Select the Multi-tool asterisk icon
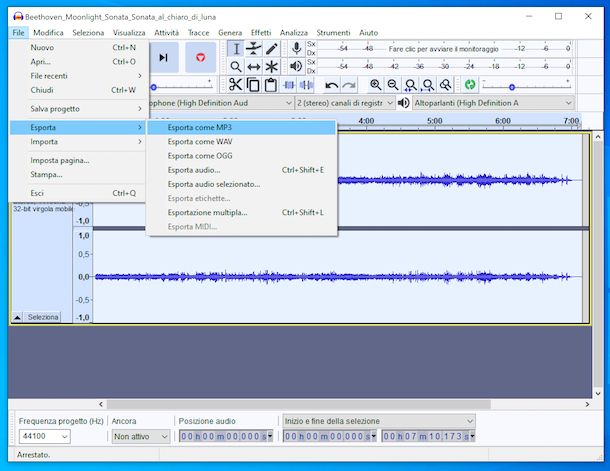The width and height of the screenshot is (610, 471). click(272, 67)
